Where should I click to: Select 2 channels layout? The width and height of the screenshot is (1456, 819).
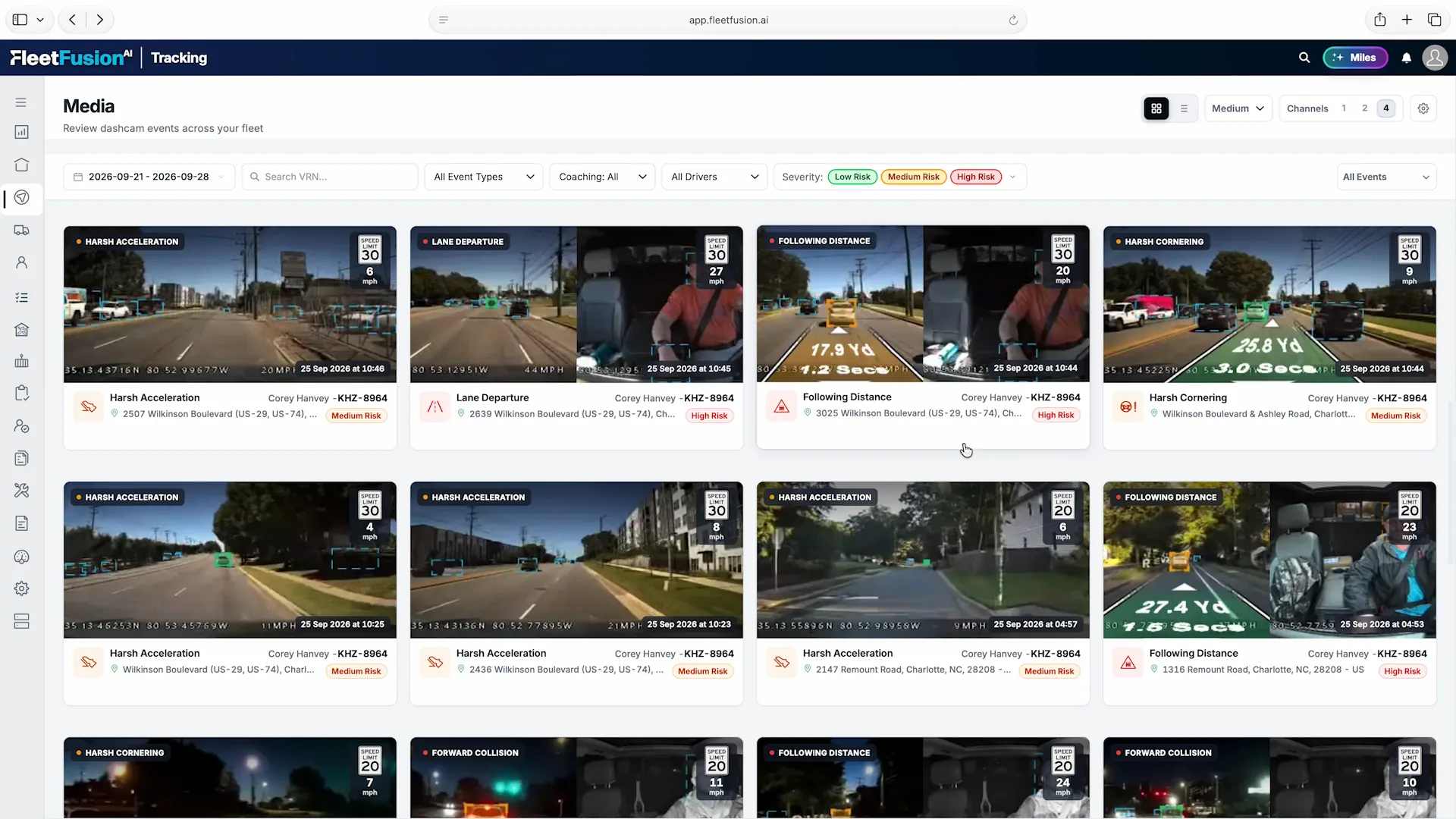(x=1365, y=108)
